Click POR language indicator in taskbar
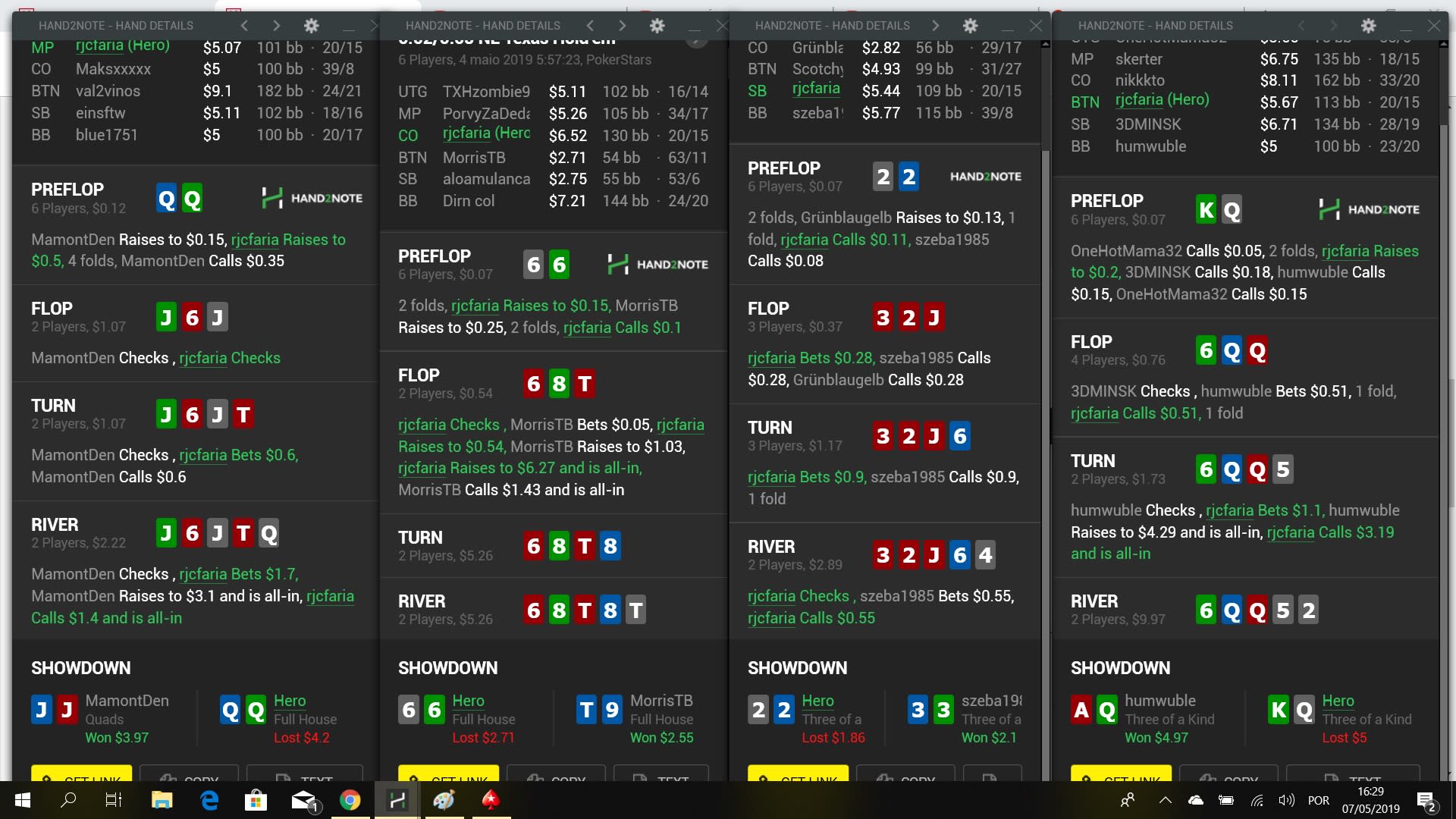This screenshot has width=1456, height=819. (1319, 800)
